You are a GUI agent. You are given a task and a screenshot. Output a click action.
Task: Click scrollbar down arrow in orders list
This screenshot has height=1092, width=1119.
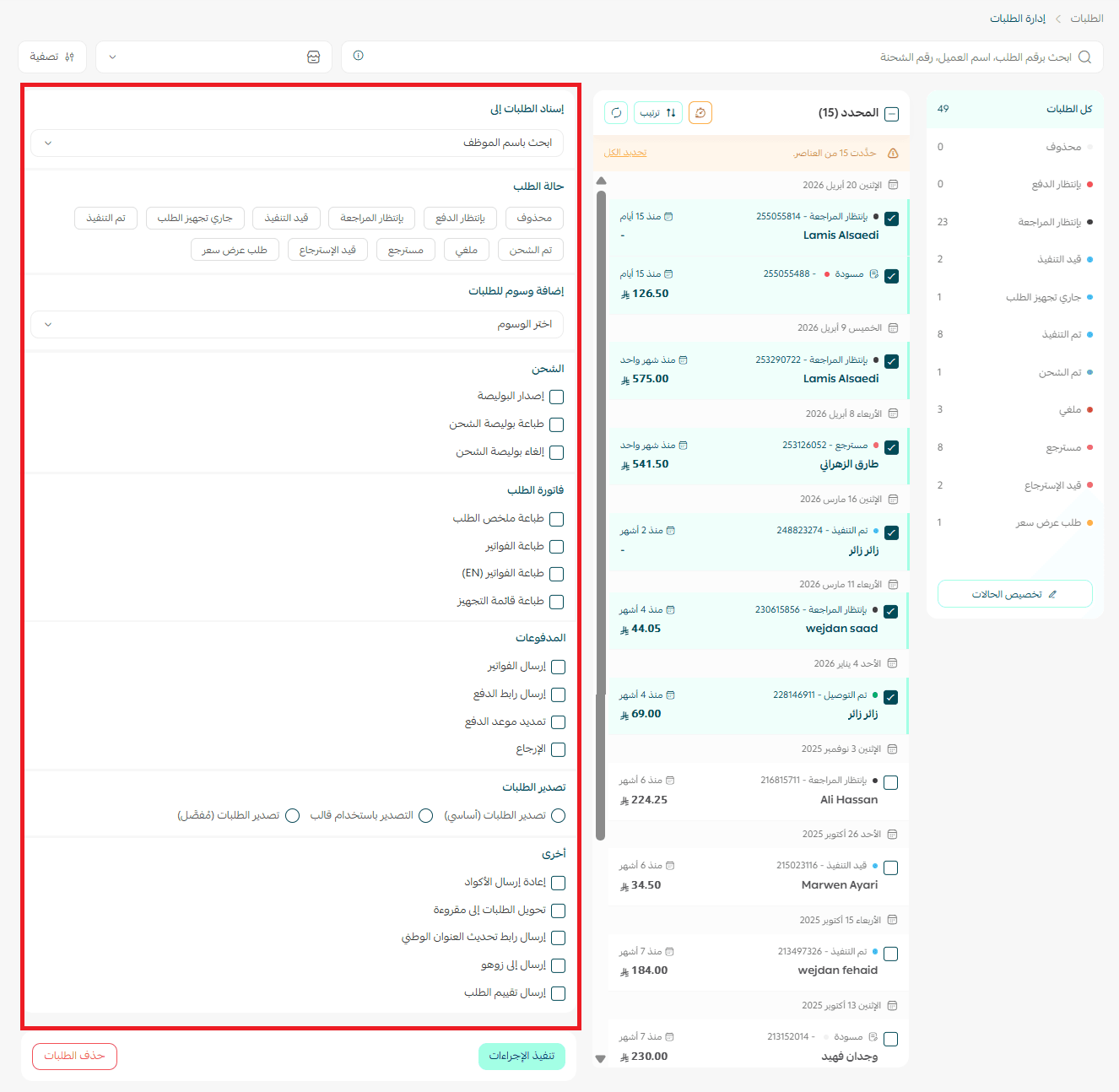(601, 1058)
